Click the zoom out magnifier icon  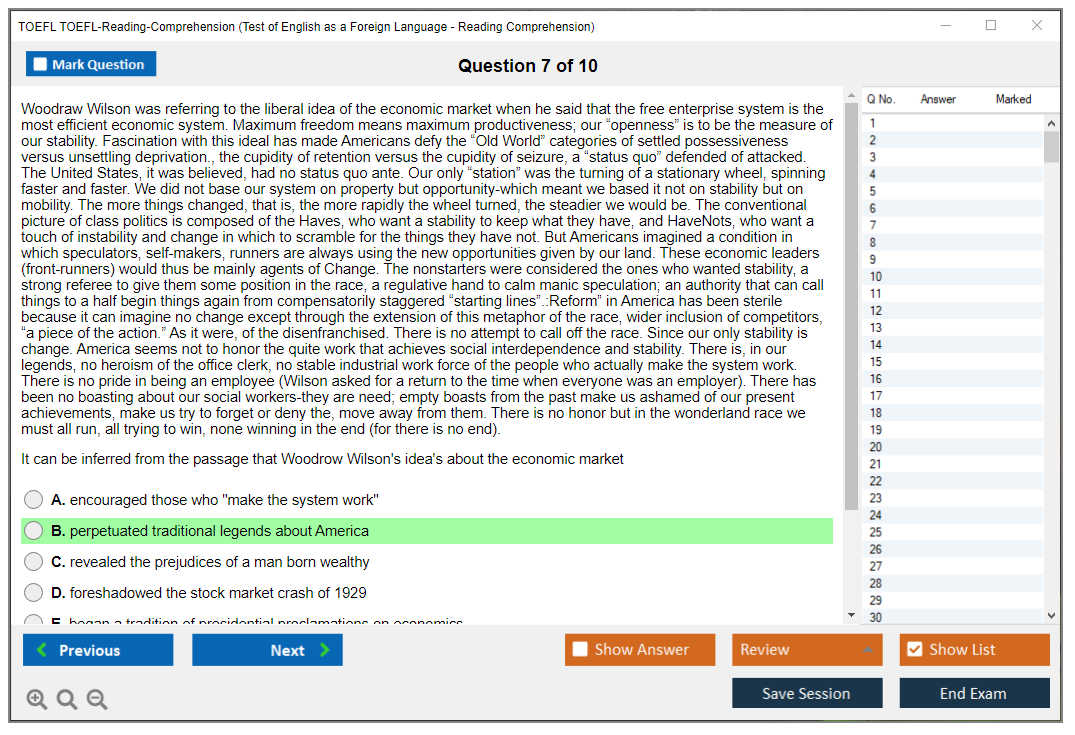point(97,699)
